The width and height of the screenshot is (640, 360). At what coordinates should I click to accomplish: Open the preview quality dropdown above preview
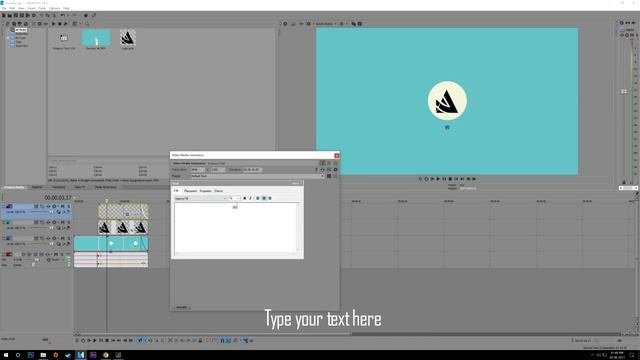[325, 24]
